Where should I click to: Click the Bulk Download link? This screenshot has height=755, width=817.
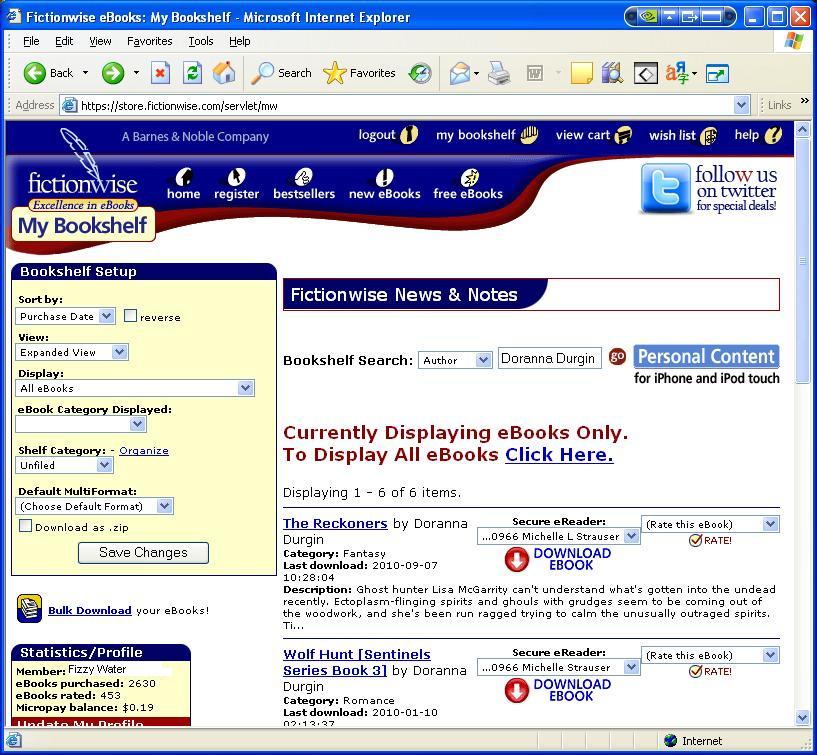pyautogui.click(x=90, y=610)
